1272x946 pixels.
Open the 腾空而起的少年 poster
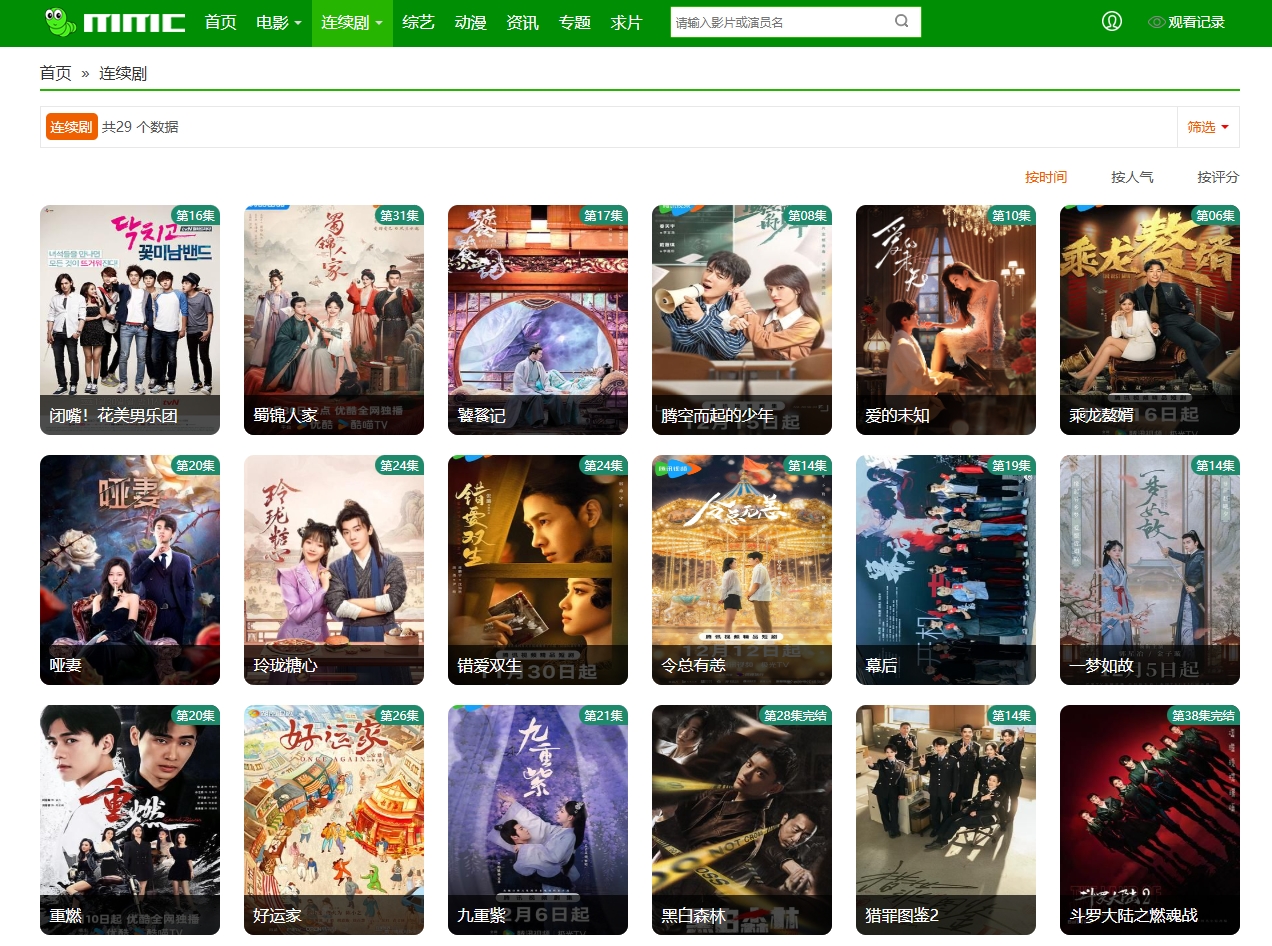tap(742, 320)
